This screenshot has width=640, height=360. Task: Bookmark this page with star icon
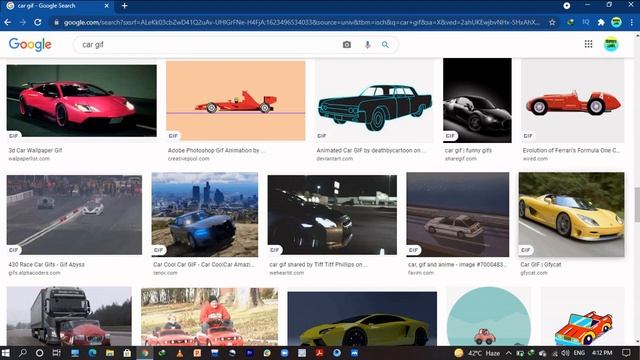[x=552, y=22]
